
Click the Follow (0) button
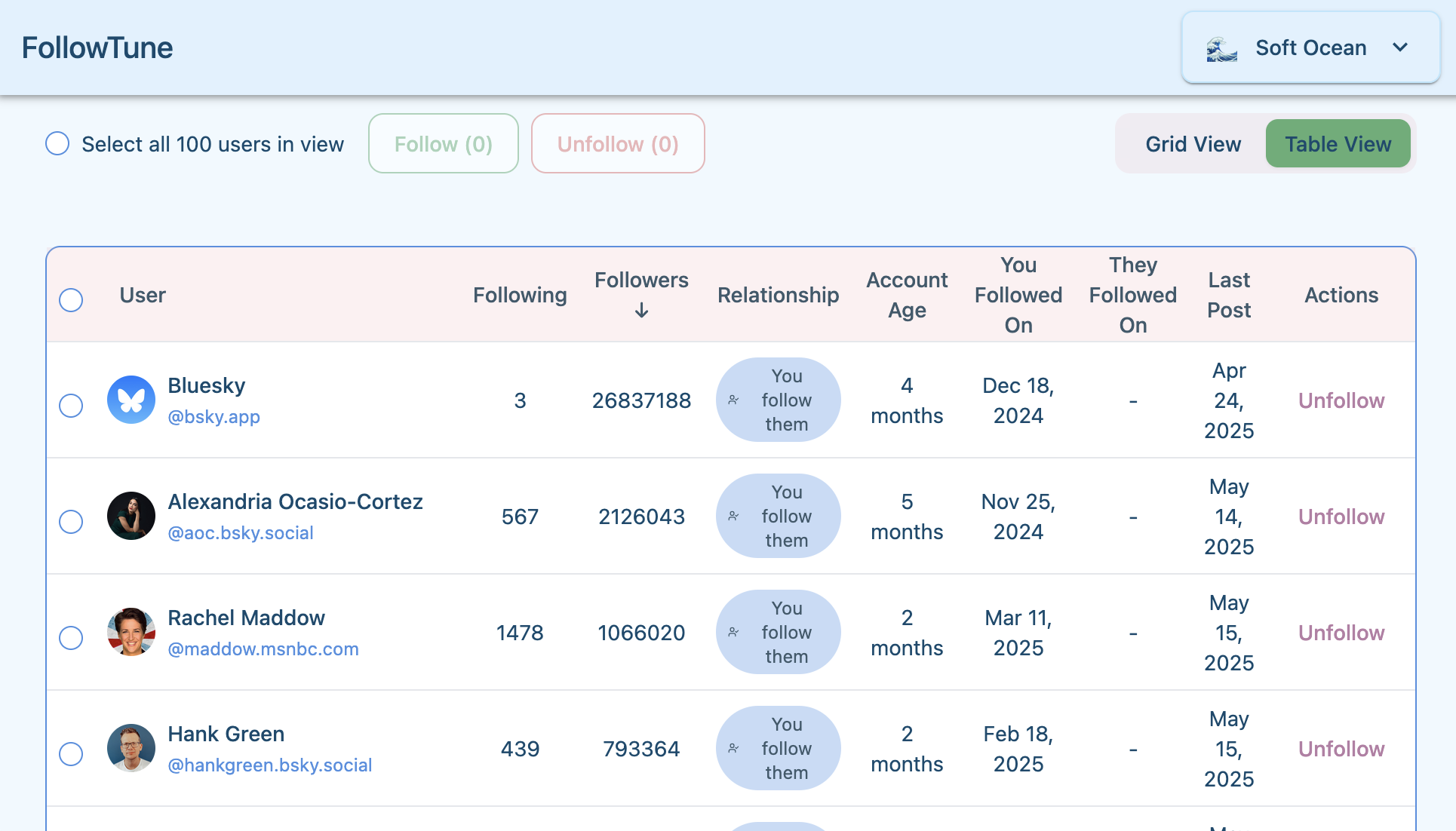click(444, 143)
